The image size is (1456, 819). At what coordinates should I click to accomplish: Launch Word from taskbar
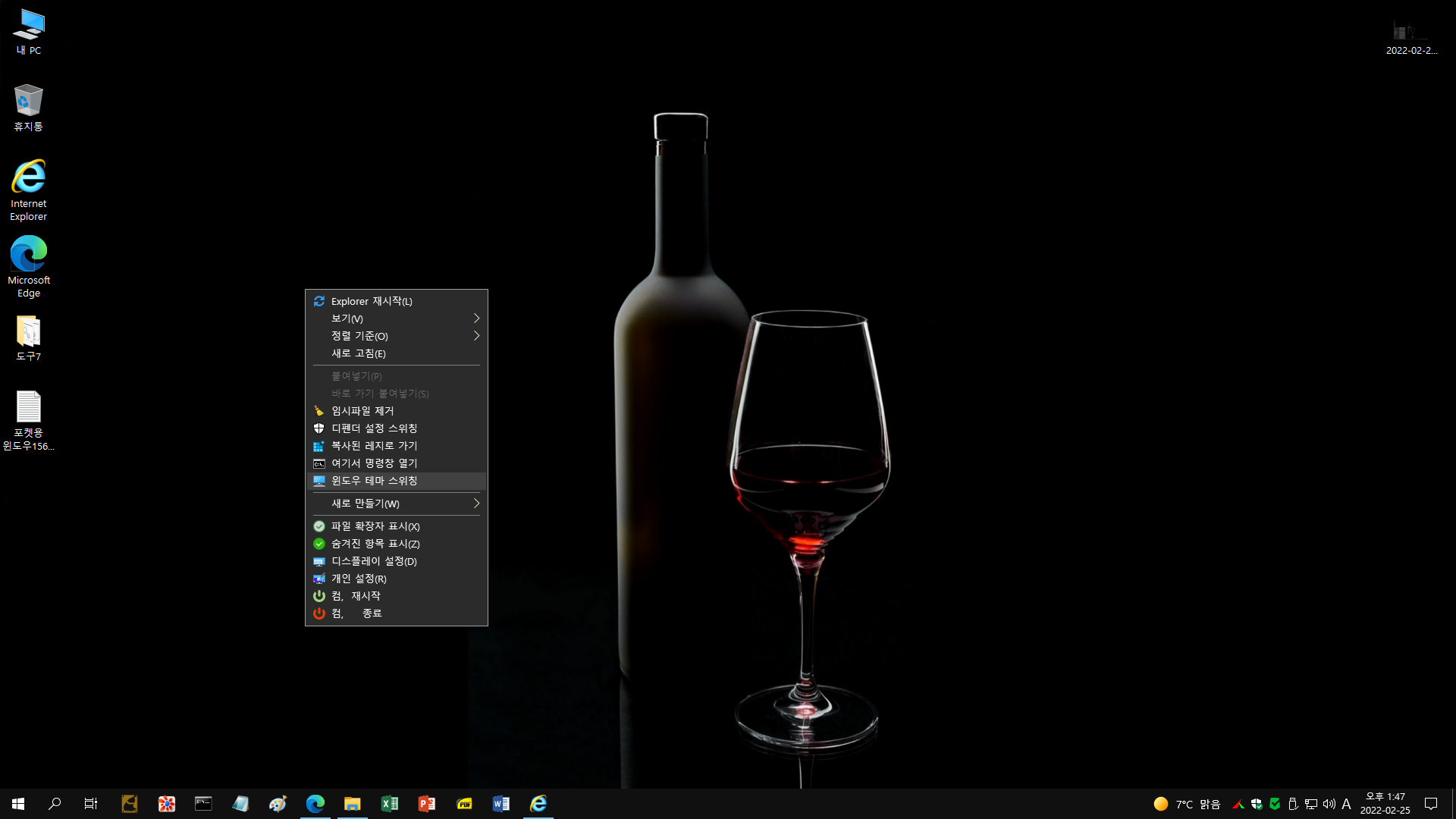click(501, 804)
